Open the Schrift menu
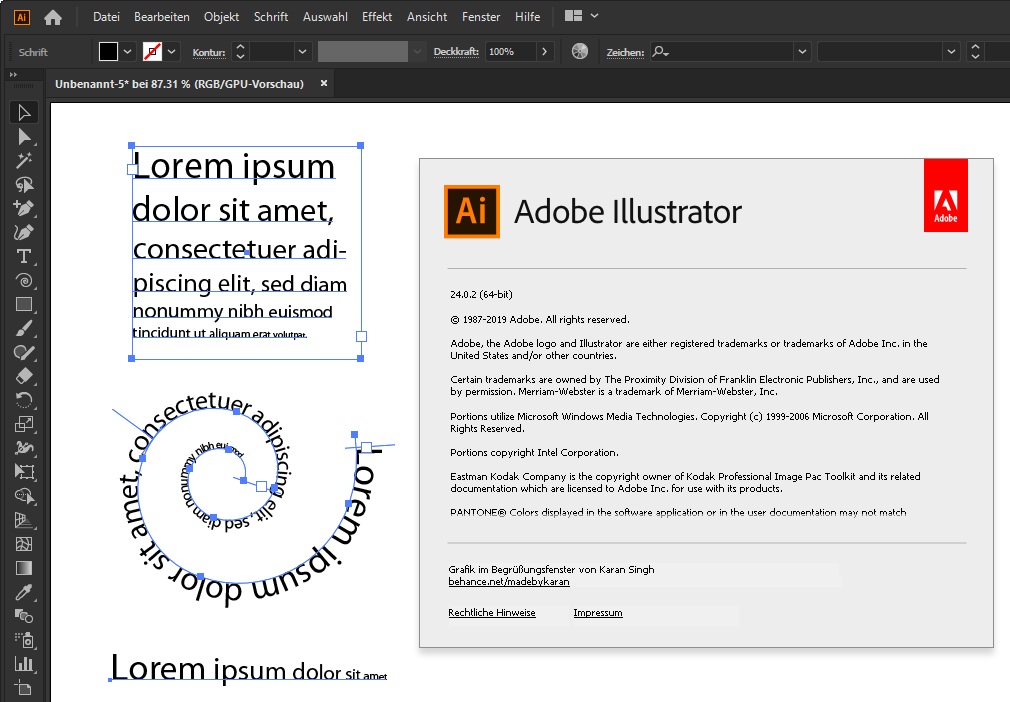The height and width of the screenshot is (702, 1010). (271, 17)
